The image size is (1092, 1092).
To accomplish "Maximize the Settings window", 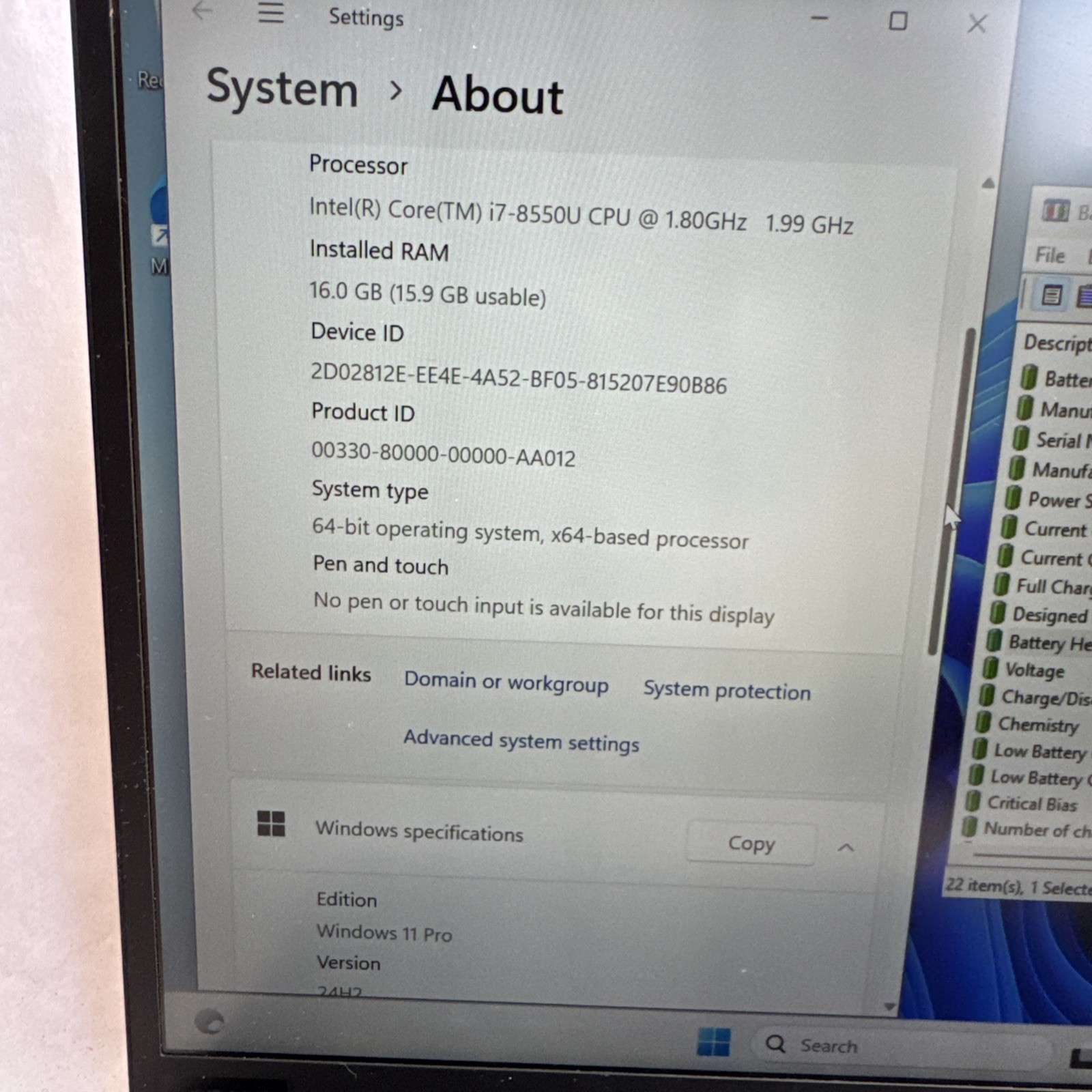I will coord(898,21).
